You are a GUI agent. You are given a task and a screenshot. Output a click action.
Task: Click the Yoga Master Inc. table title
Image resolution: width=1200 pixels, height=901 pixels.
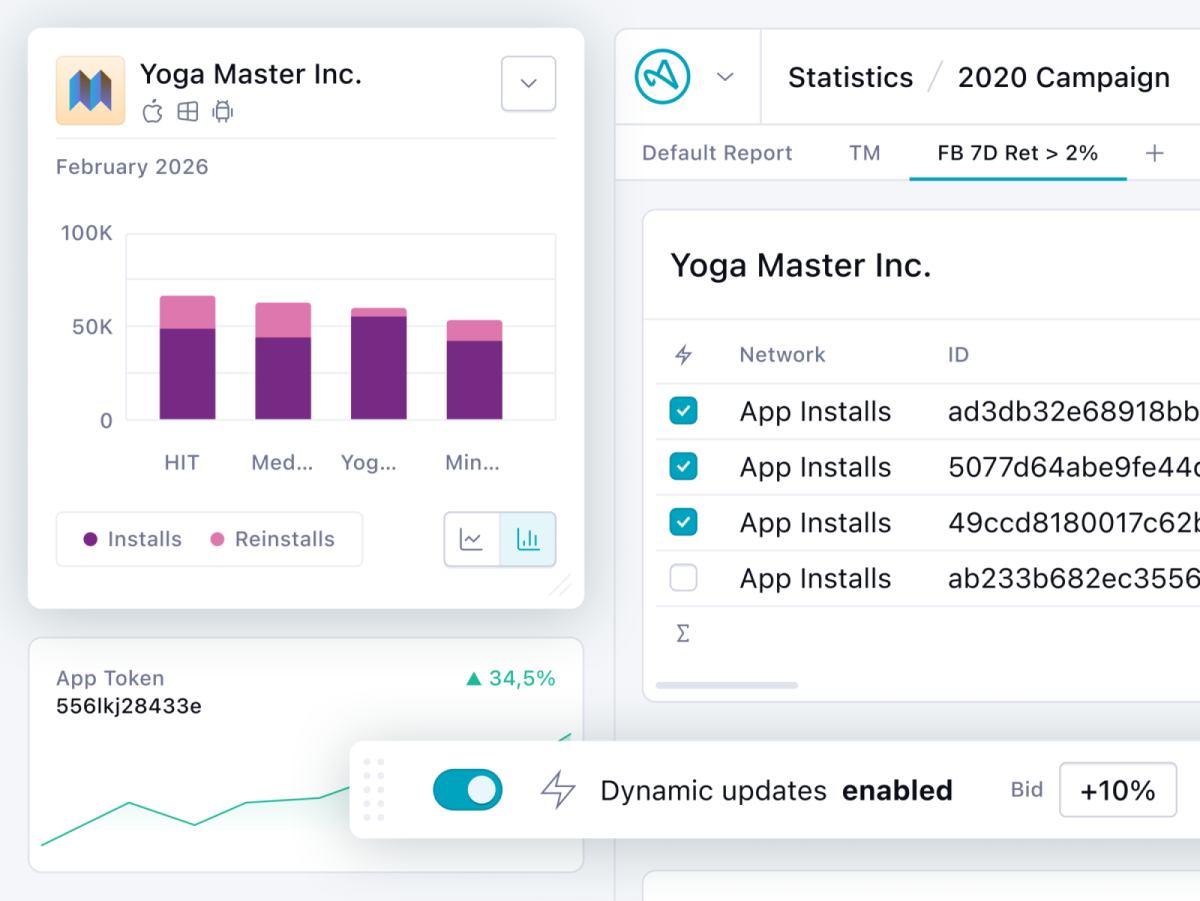800,265
